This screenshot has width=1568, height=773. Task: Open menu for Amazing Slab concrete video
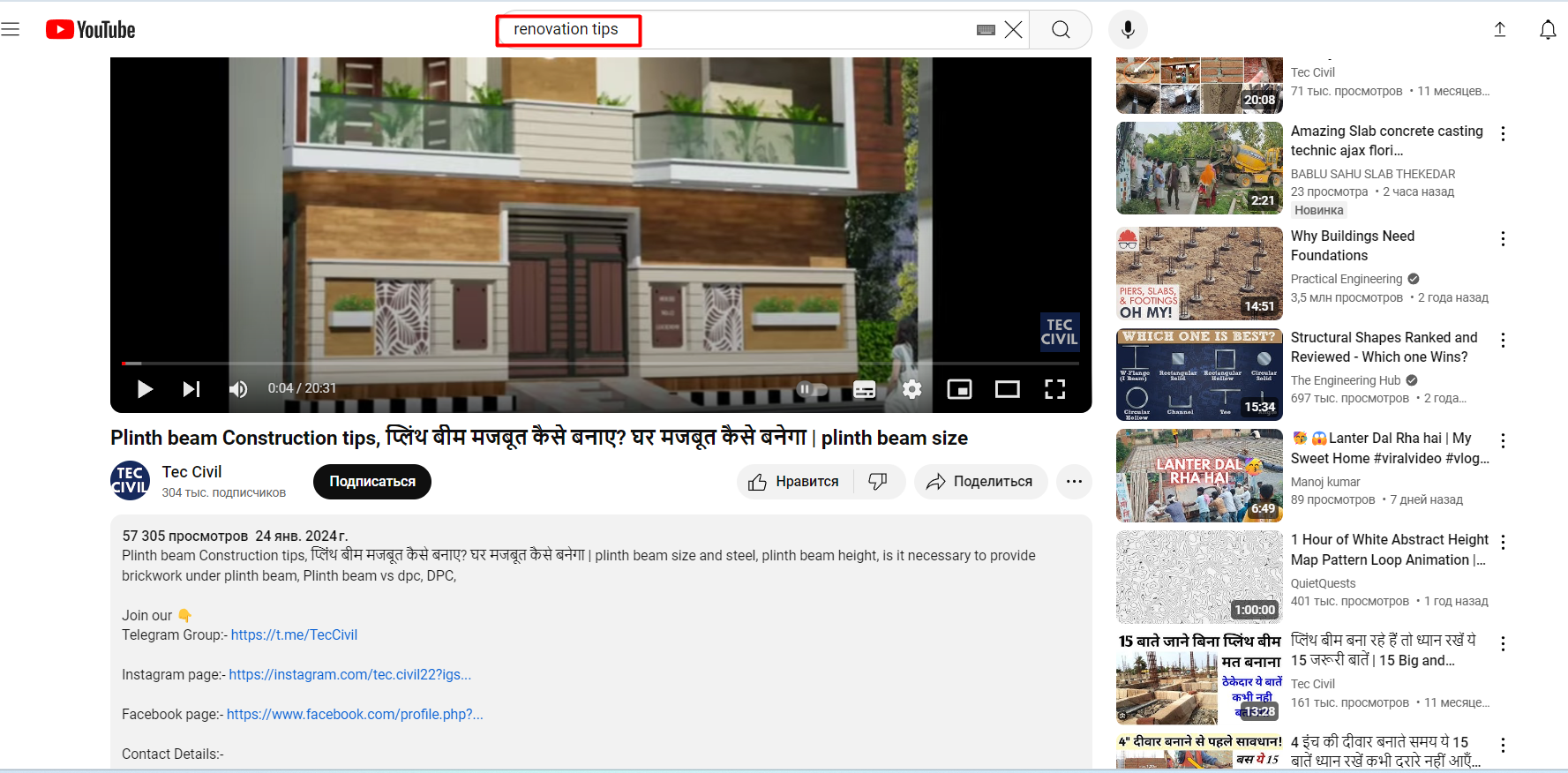click(x=1503, y=134)
